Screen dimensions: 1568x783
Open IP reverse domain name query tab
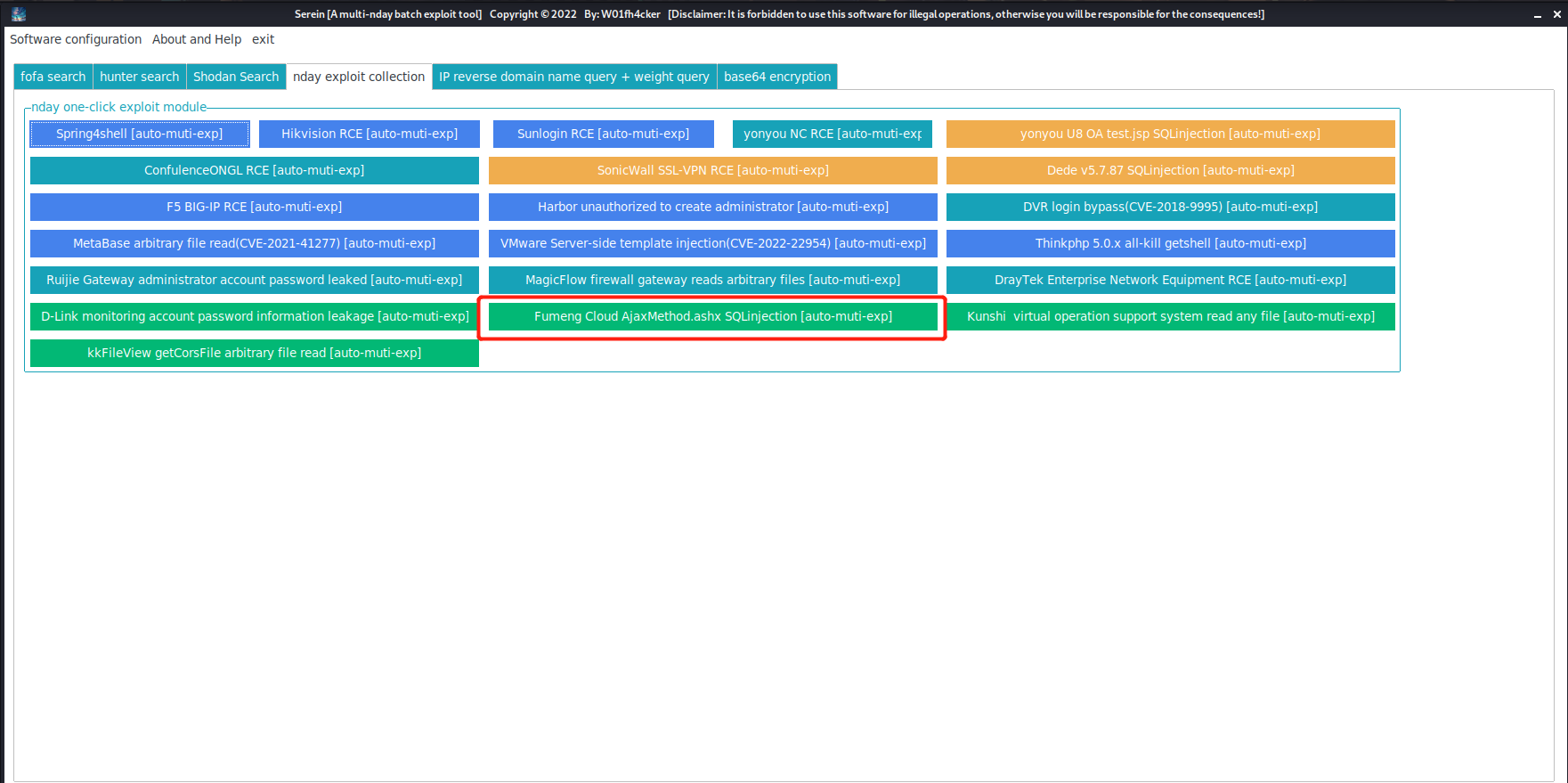pos(574,77)
